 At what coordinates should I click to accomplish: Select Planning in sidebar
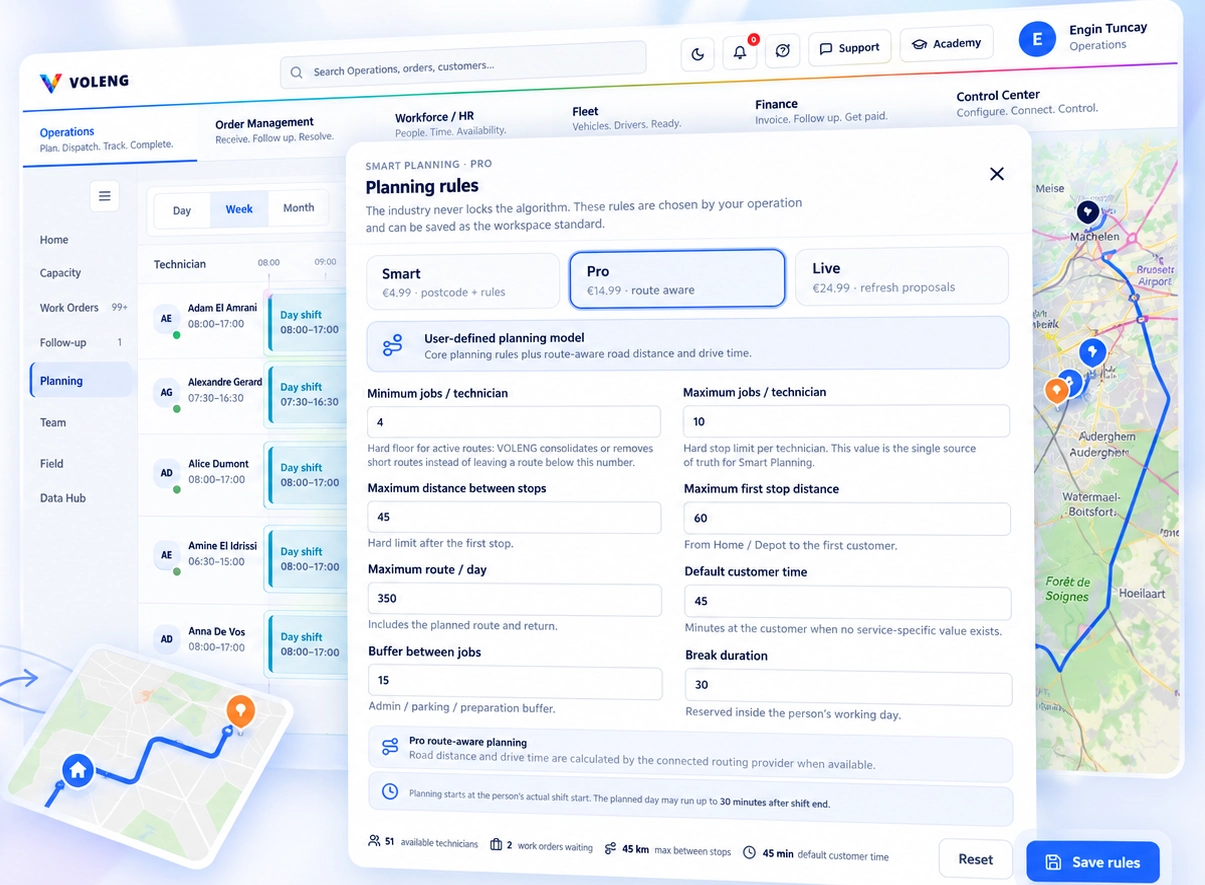[81, 381]
